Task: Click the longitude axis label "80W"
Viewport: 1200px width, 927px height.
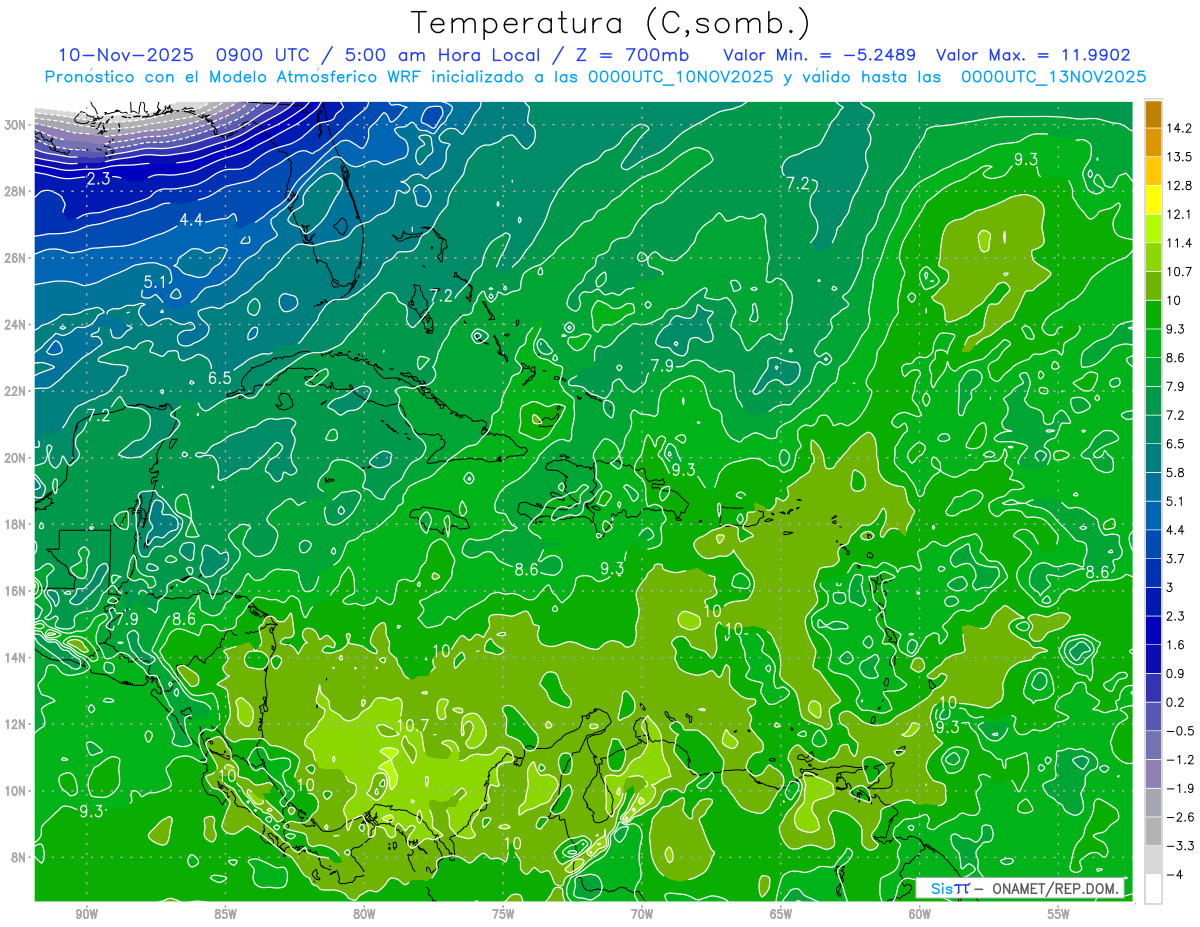Action: pyautogui.click(x=364, y=914)
